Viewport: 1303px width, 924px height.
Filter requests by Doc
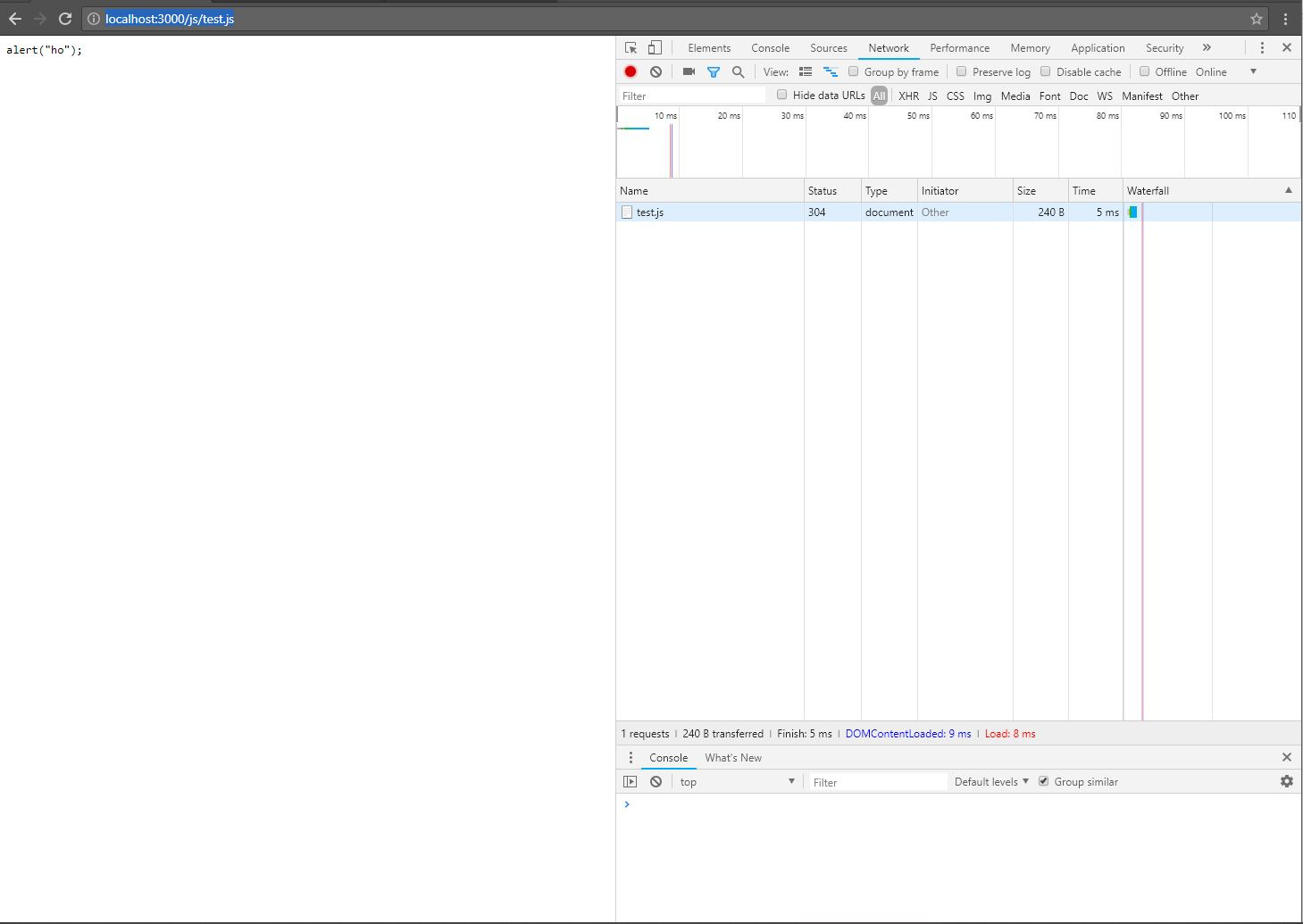(1079, 96)
